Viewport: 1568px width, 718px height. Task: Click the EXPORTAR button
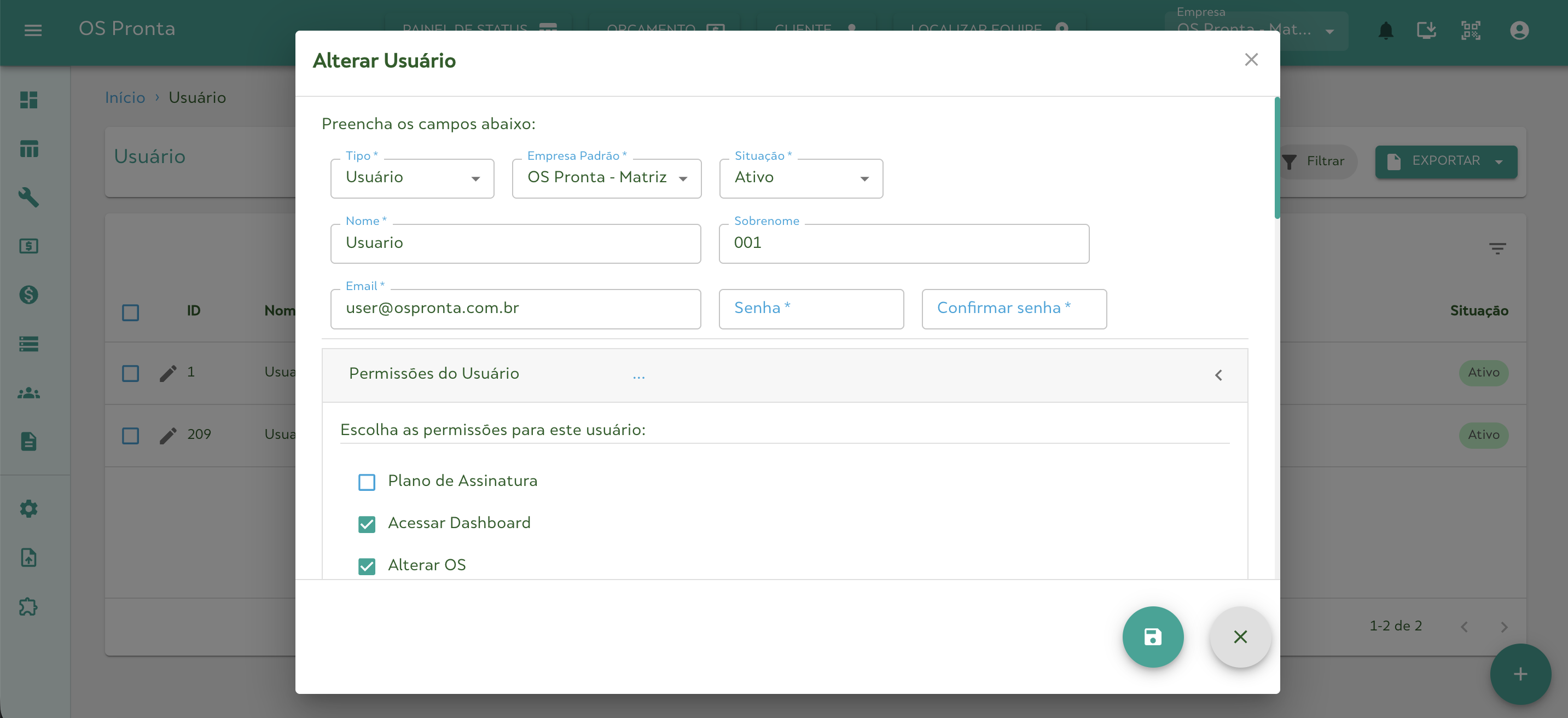[1445, 161]
